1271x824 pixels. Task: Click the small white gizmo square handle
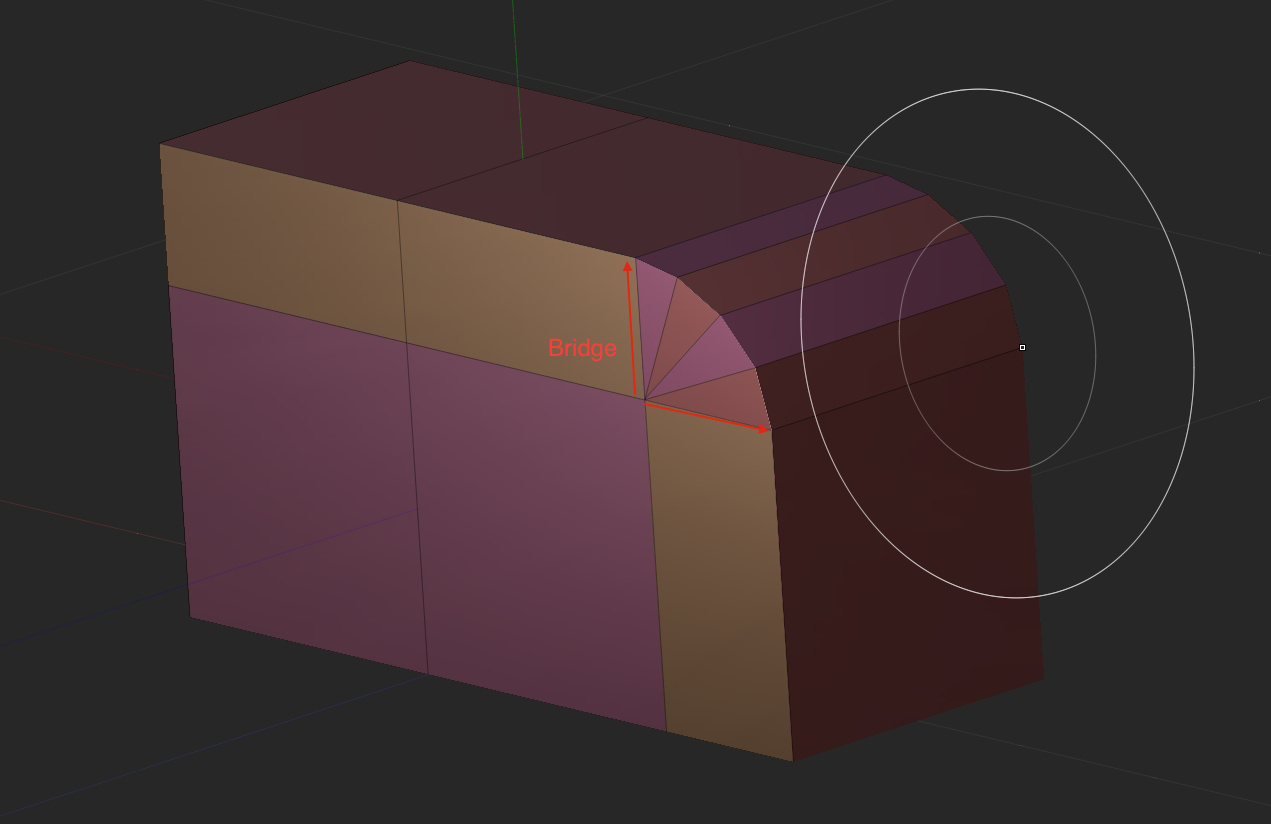[1022, 347]
